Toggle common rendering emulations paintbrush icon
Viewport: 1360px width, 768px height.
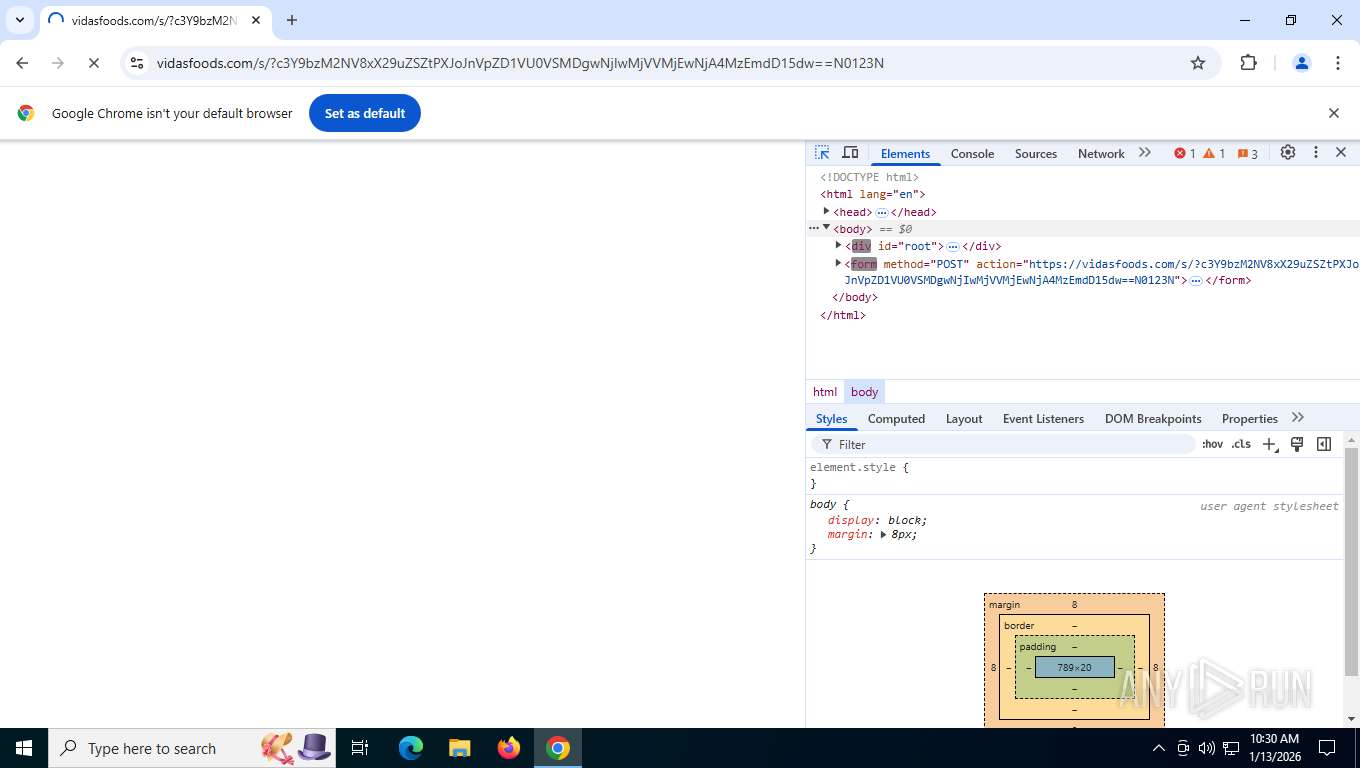1297,444
